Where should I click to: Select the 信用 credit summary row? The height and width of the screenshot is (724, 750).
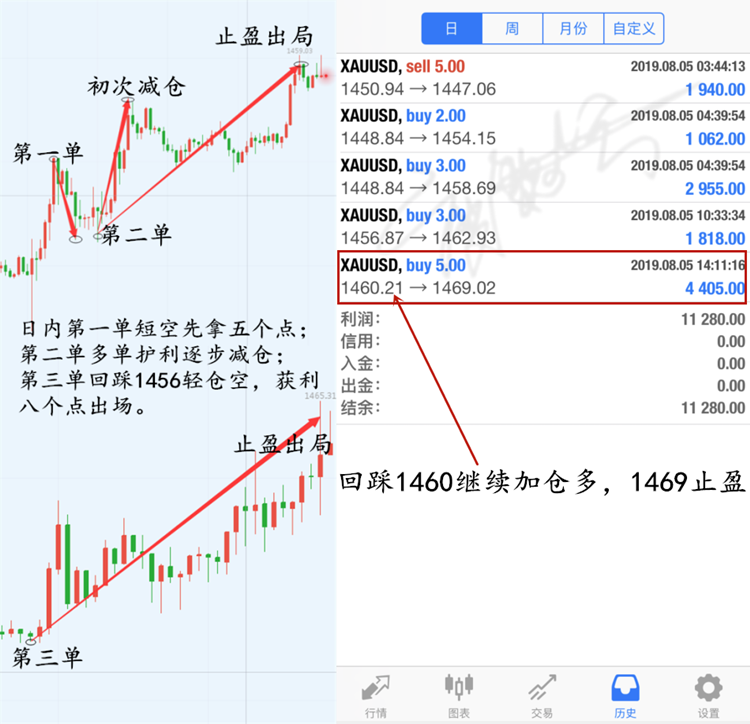click(543, 341)
